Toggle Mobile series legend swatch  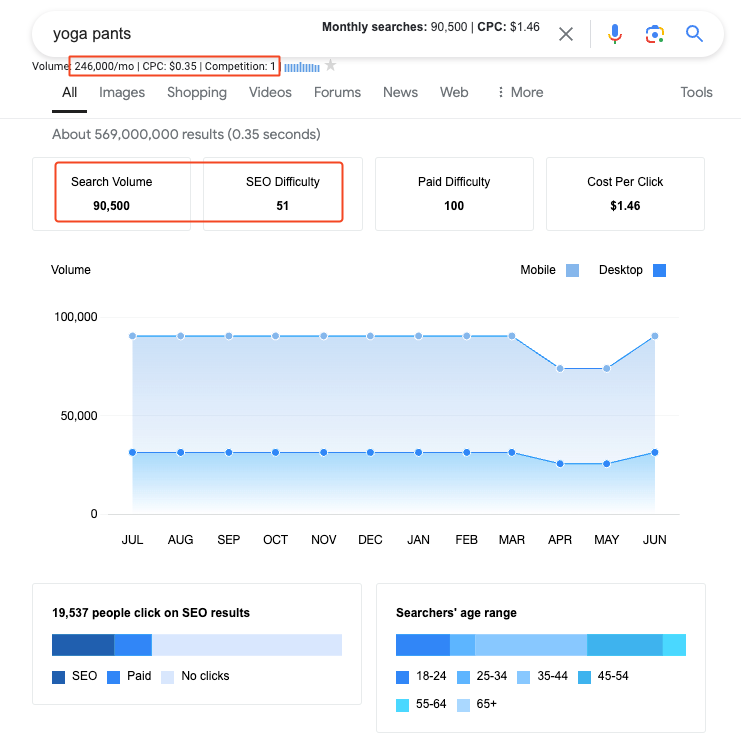pyautogui.click(x=572, y=270)
